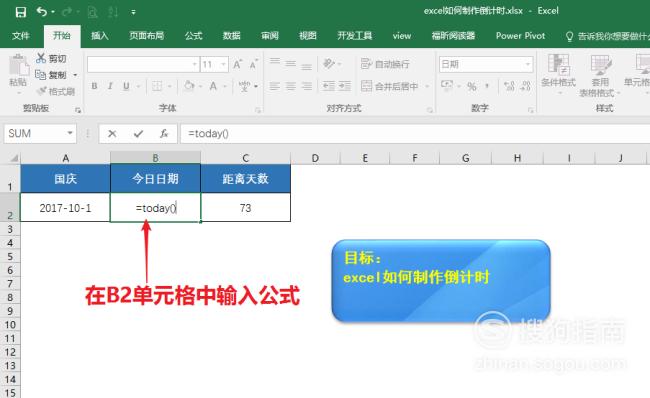The image size is (650, 398).
Task: Click the 剪切 cut button
Action: (51, 58)
